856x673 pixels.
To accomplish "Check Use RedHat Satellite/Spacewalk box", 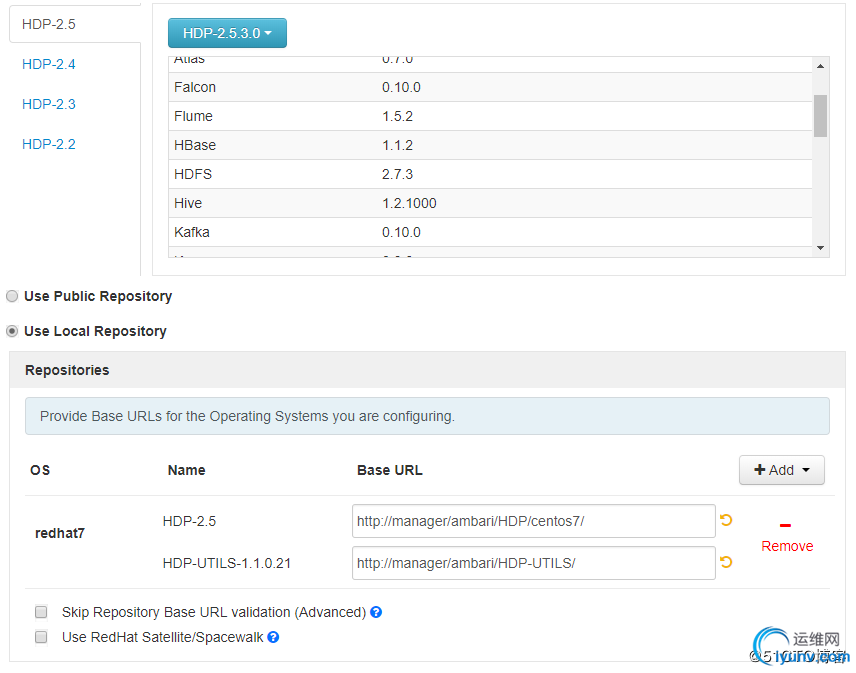I will (x=41, y=637).
